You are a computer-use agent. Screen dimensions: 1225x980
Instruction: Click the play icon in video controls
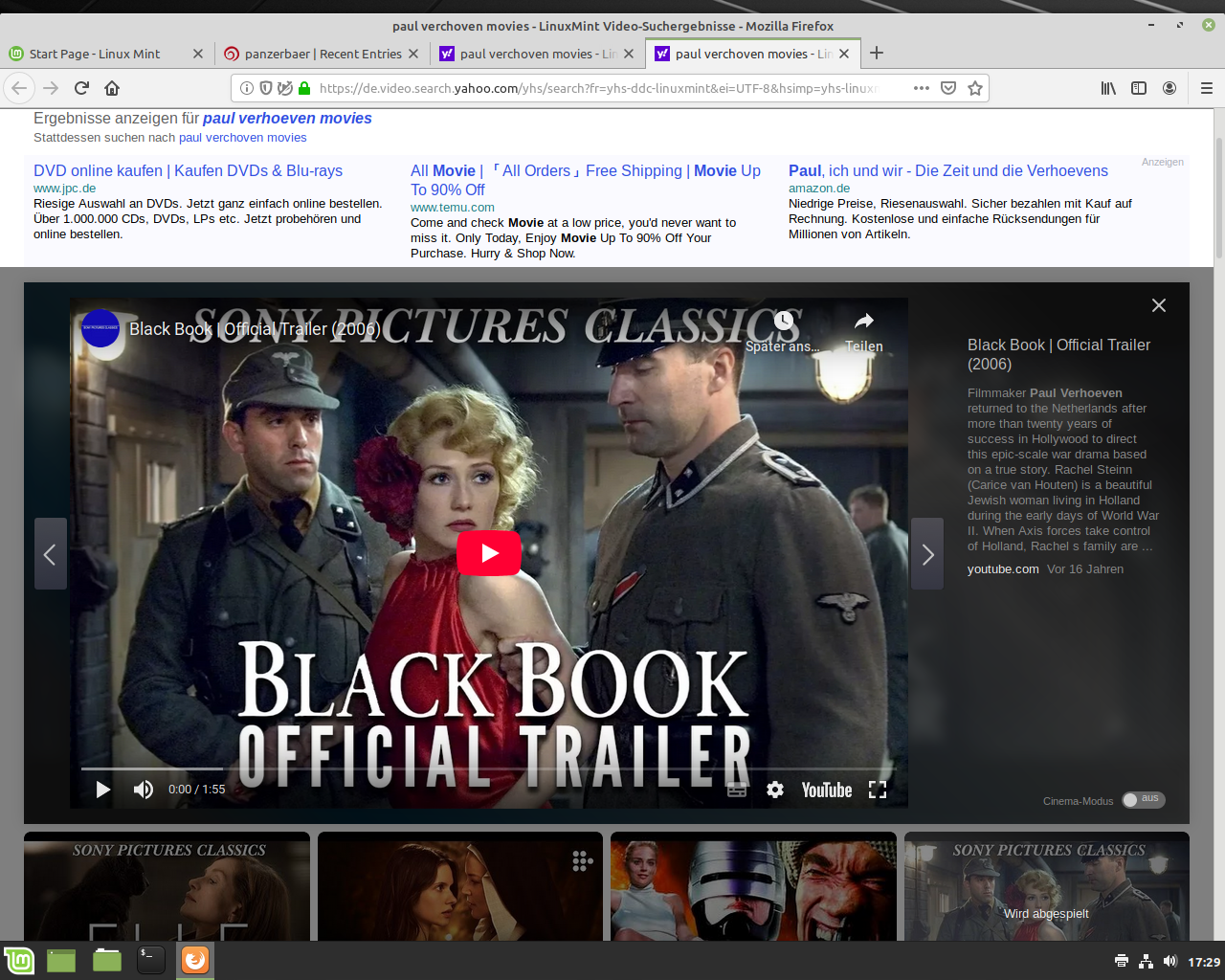point(103,790)
